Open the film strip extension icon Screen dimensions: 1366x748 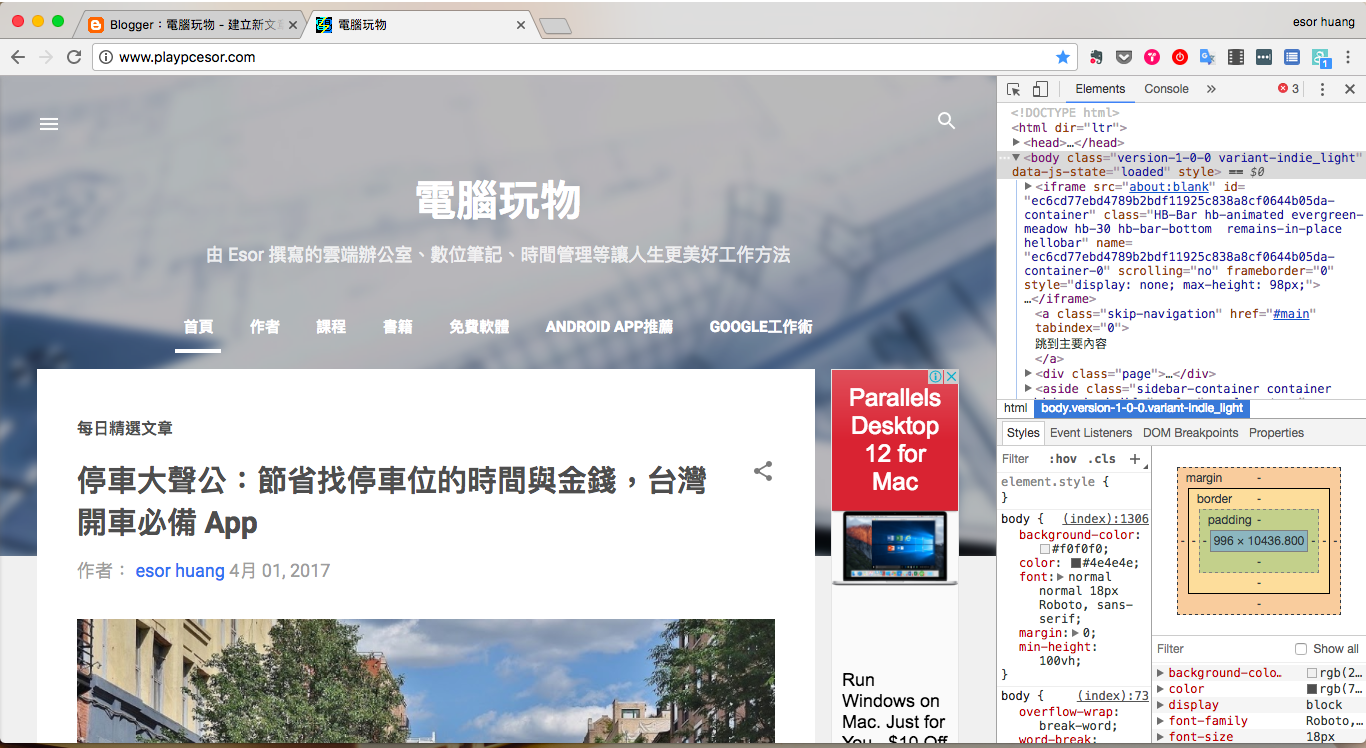1236,57
